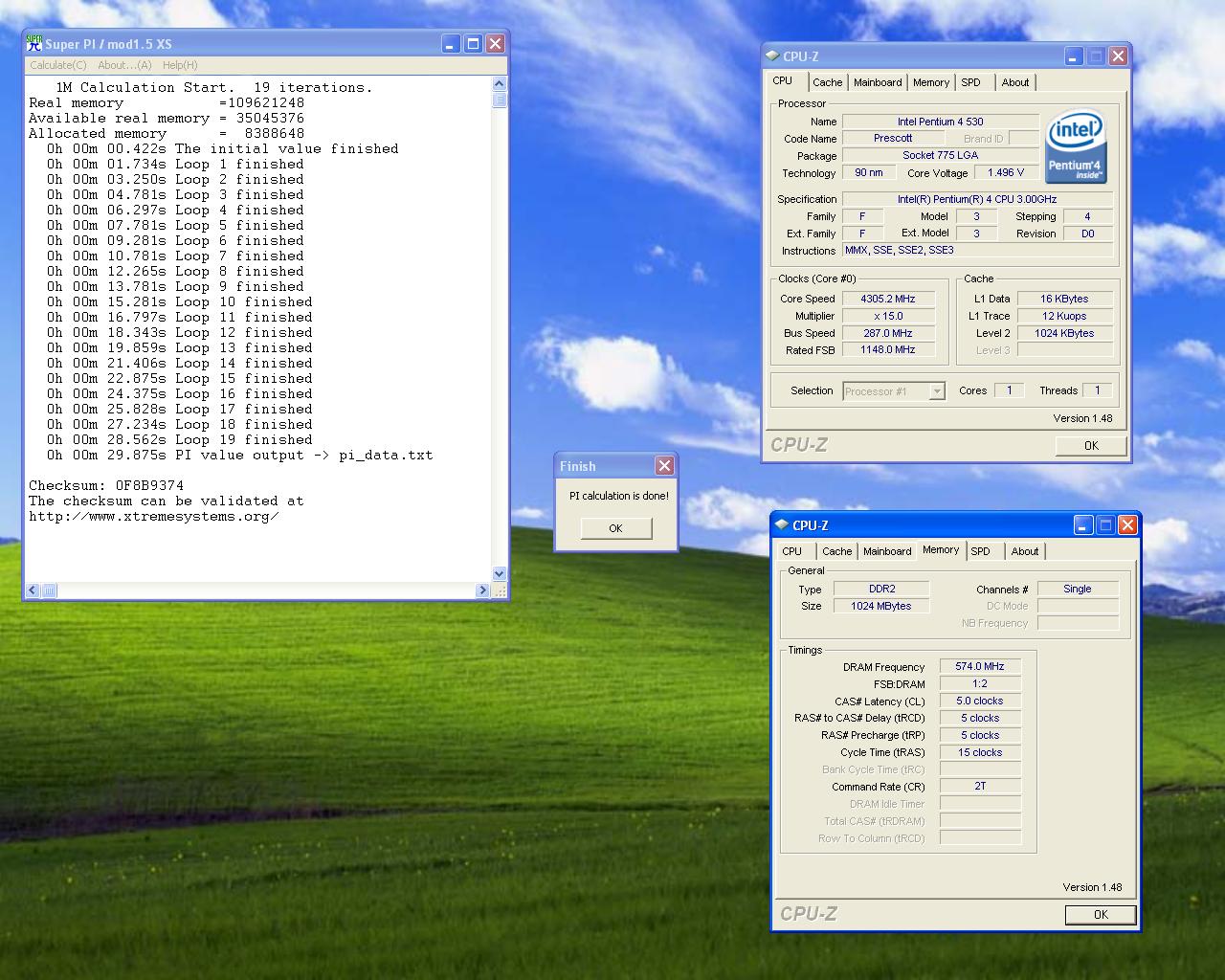Click the Super PI vertical scrollbar thumb
Image resolution: width=1225 pixels, height=980 pixels.
(499, 100)
